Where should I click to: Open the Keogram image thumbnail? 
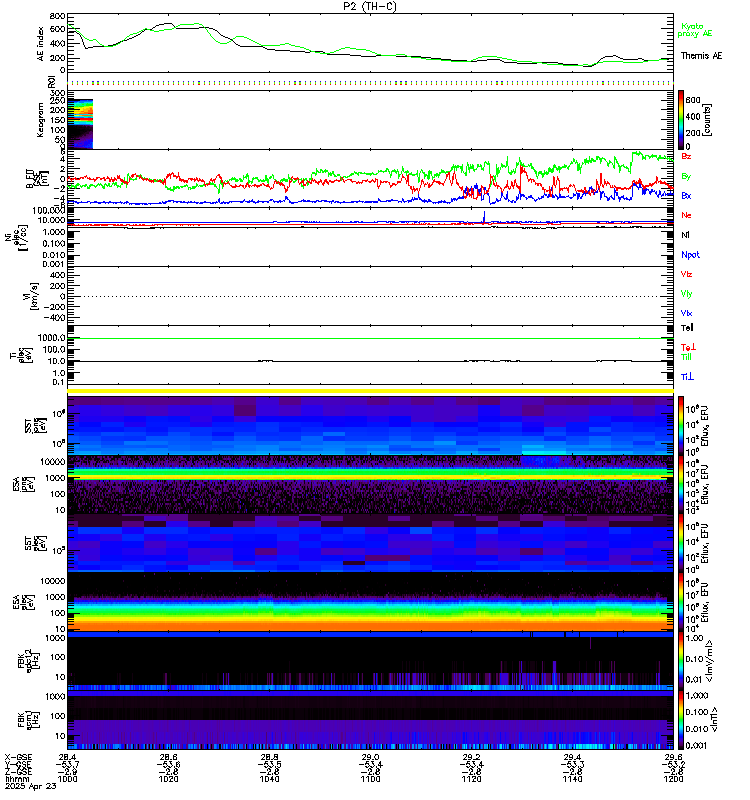(80, 124)
